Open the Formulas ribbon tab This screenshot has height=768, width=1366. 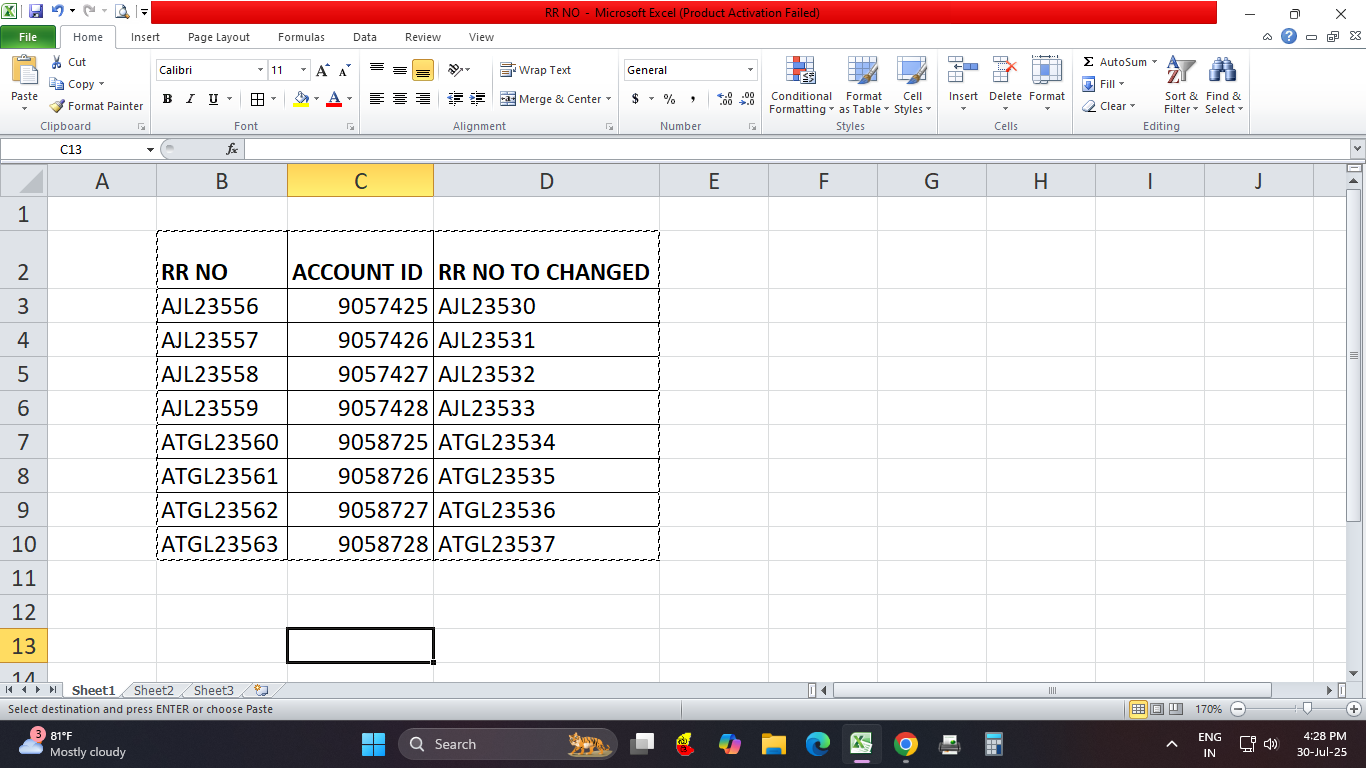pos(301,37)
